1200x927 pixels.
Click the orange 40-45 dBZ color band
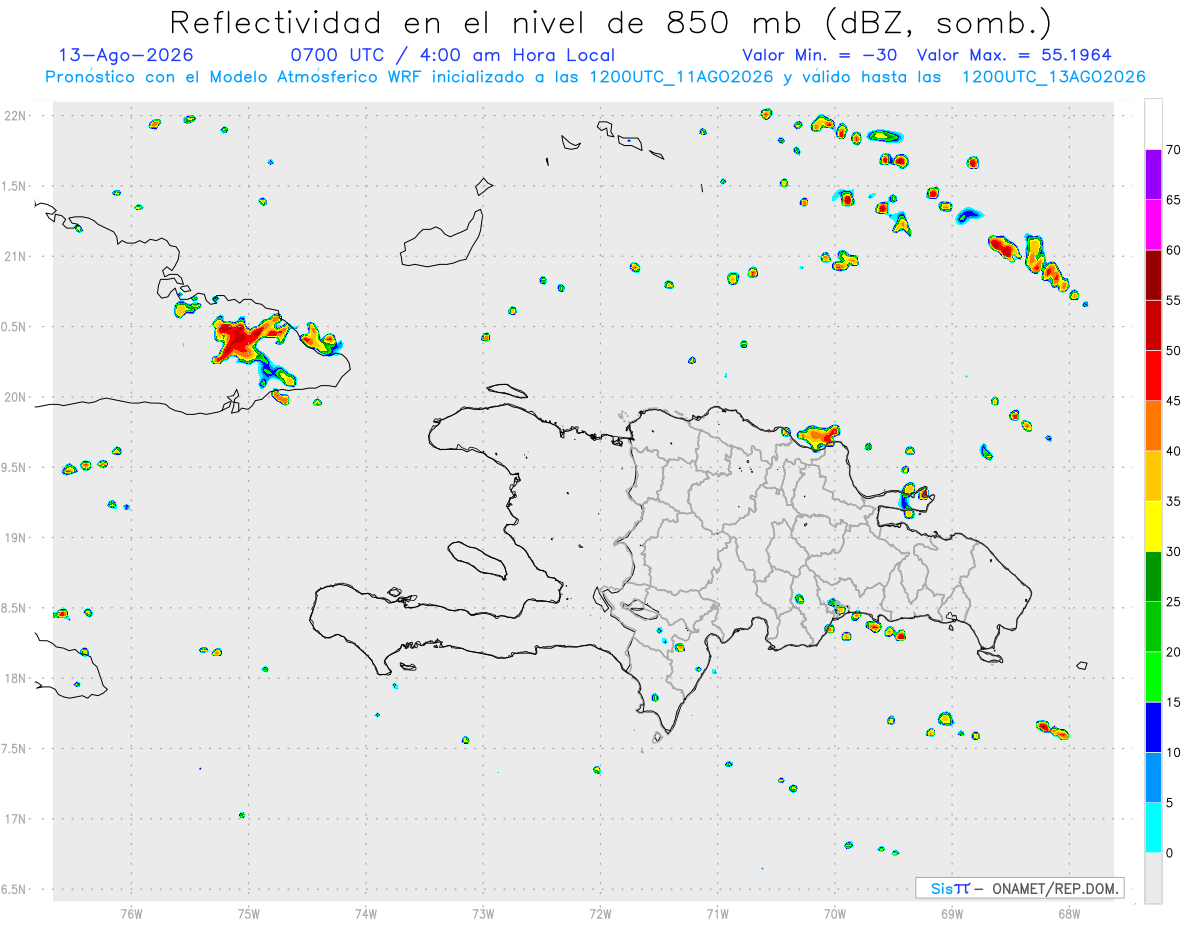(1153, 426)
